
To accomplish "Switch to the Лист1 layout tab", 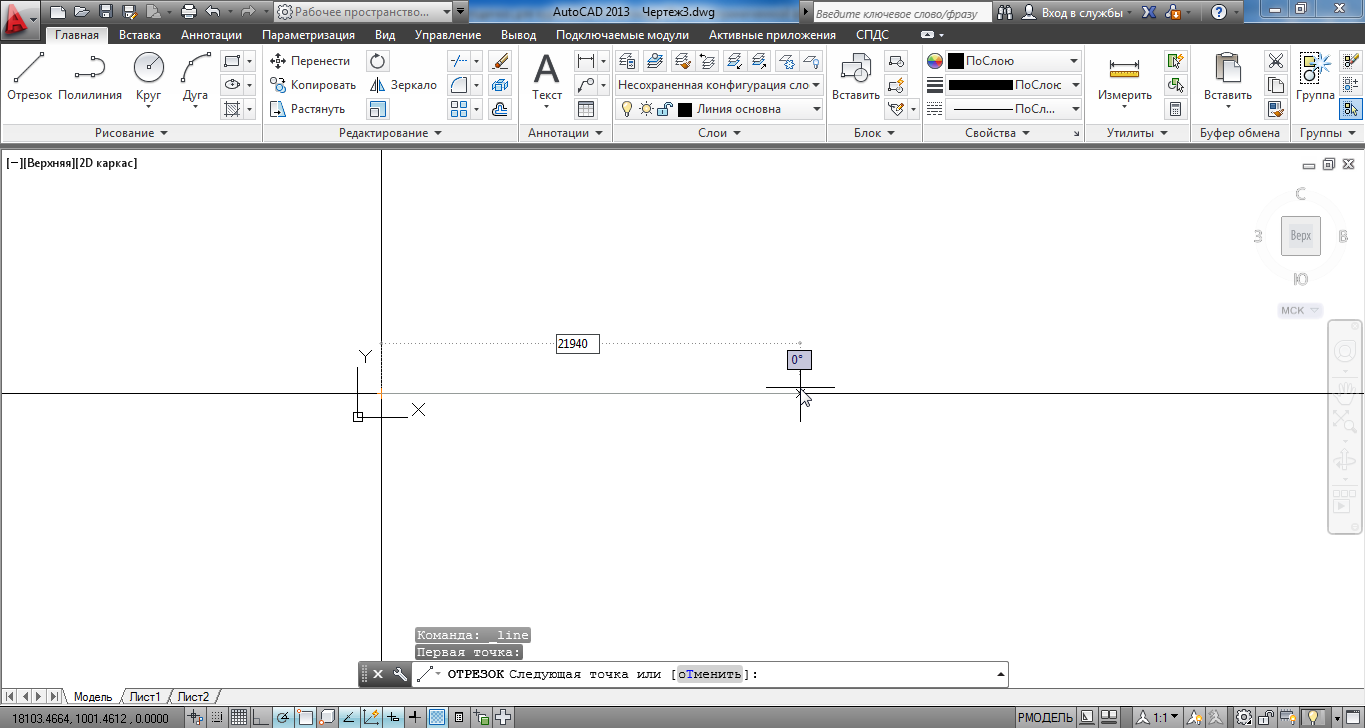I will [145, 696].
